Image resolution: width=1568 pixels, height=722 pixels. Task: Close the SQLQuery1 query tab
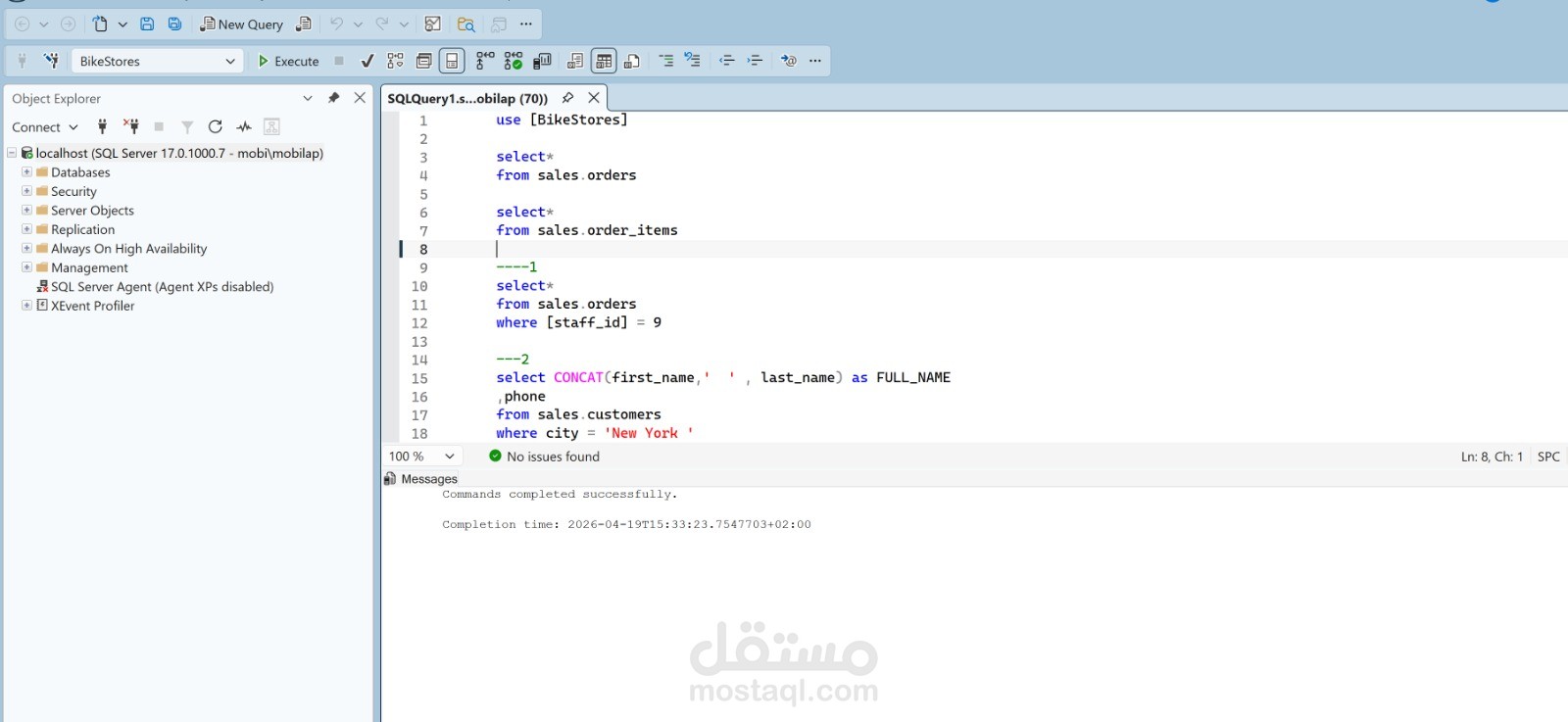coord(594,98)
